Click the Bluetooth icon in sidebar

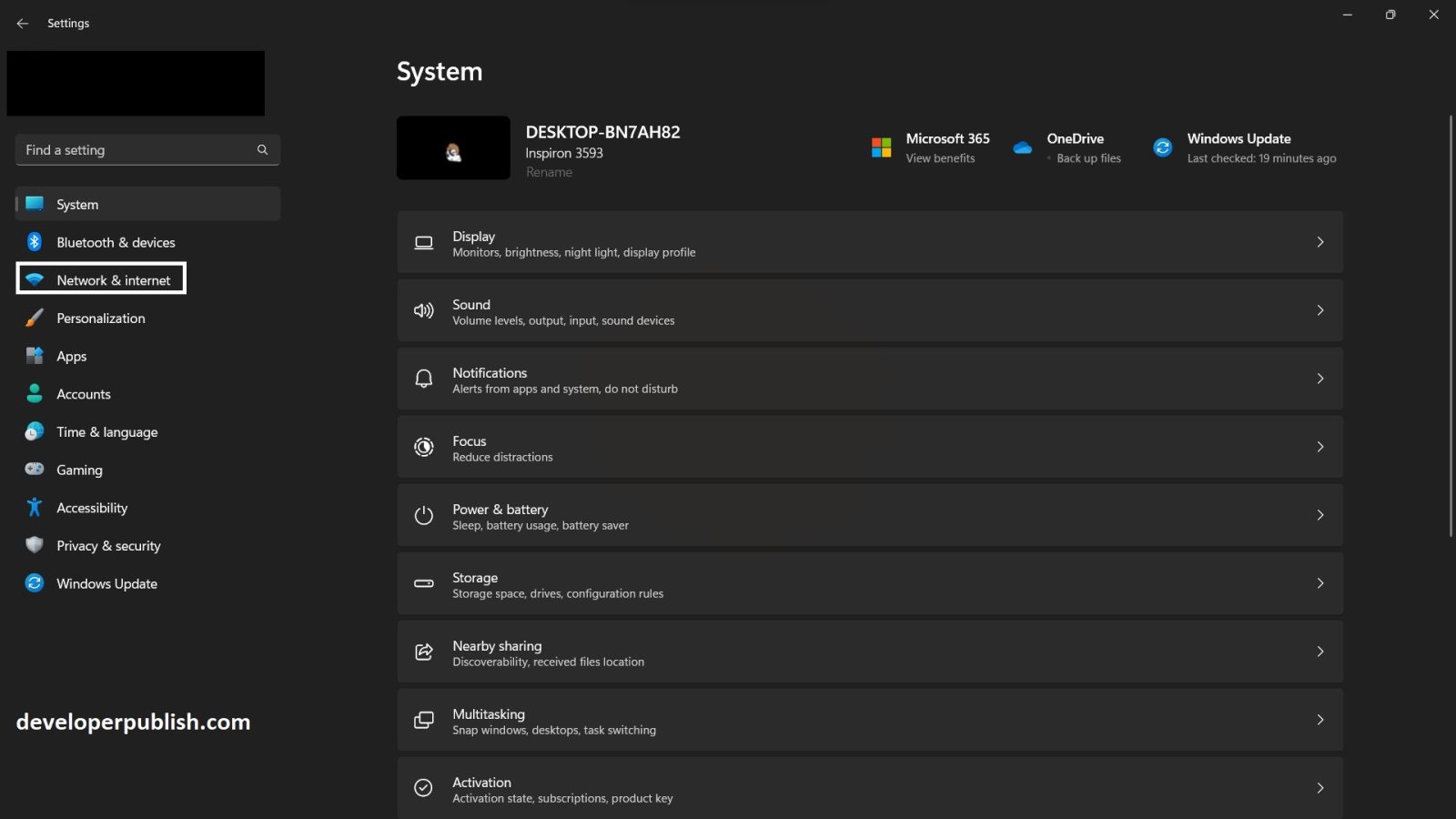click(x=35, y=242)
